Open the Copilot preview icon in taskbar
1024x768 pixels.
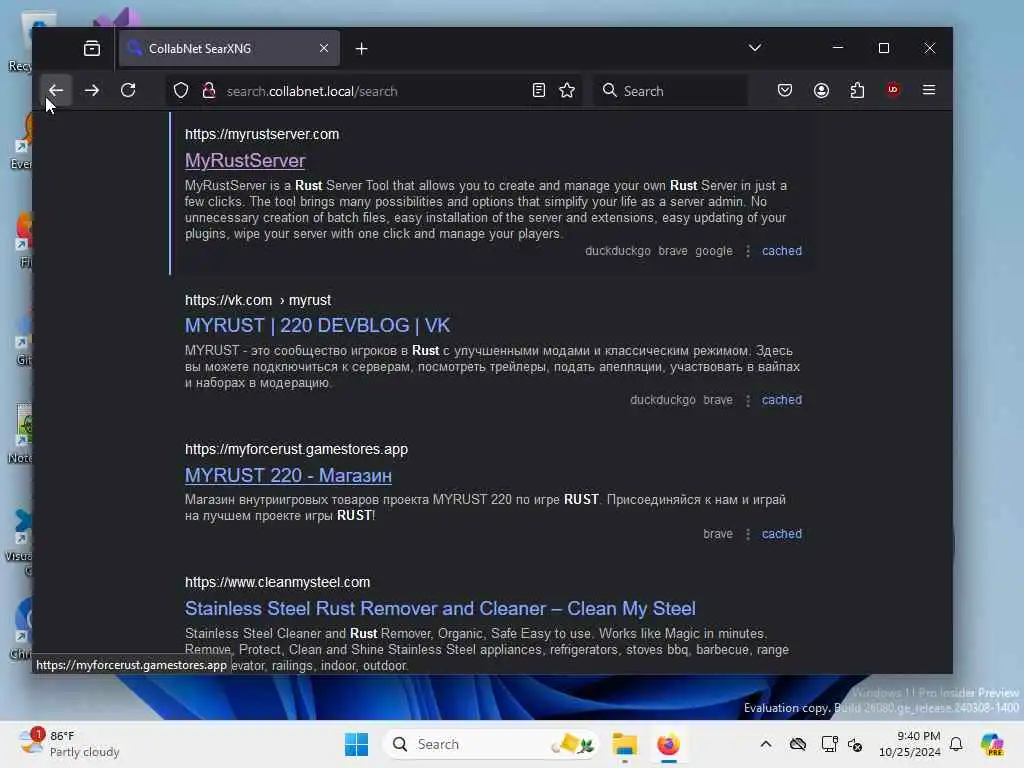click(992, 744)
